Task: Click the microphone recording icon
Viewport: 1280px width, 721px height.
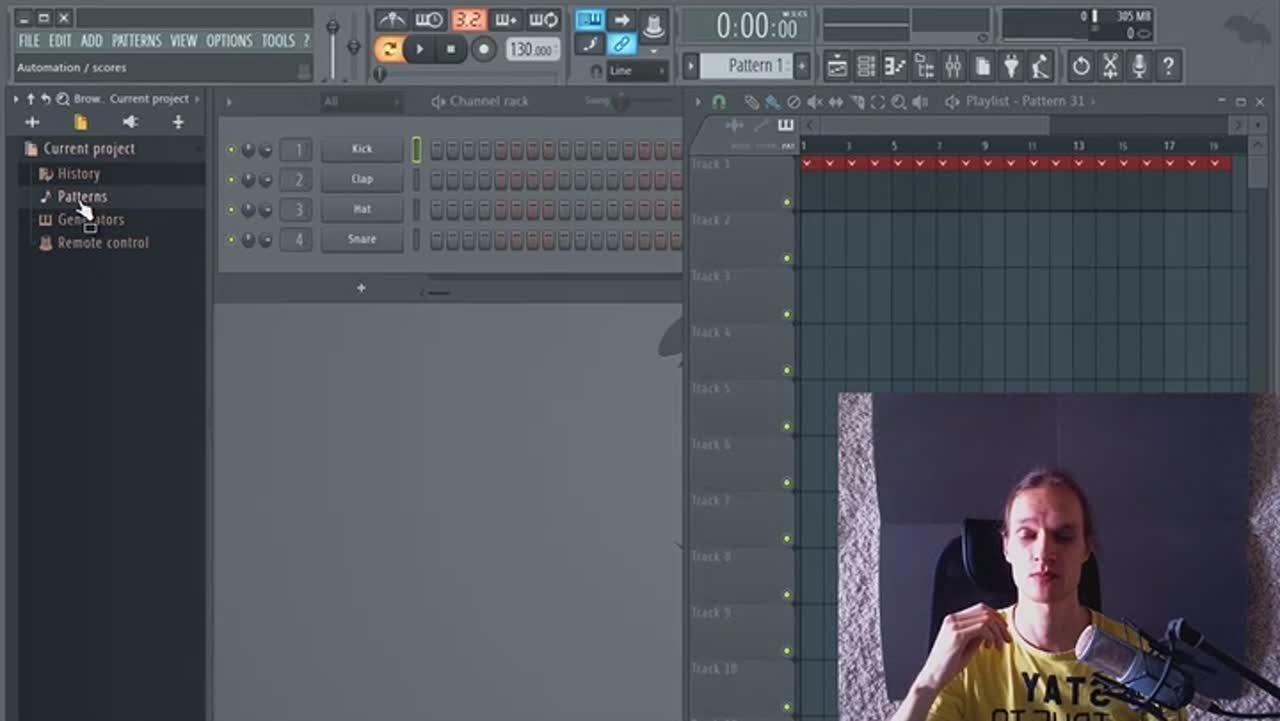Action: pyautogui.click(x=1138, y=66)
